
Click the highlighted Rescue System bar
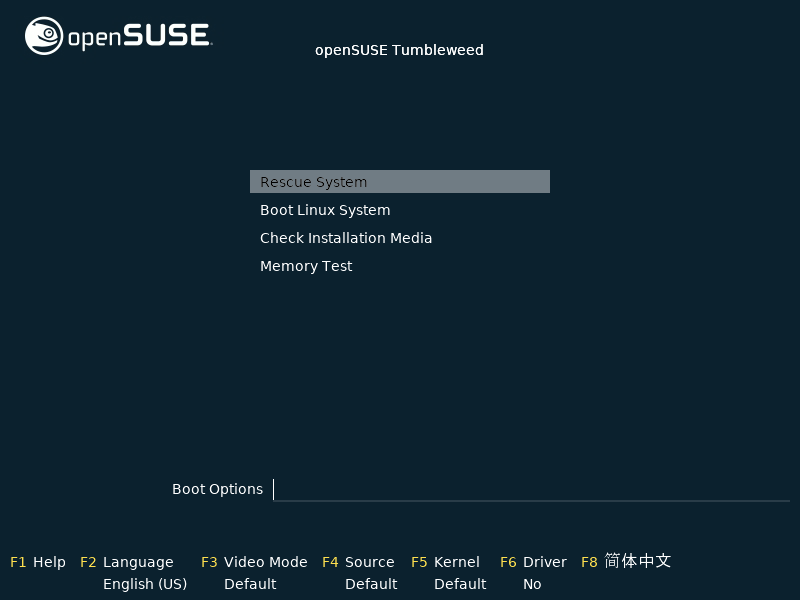(400, 181)
